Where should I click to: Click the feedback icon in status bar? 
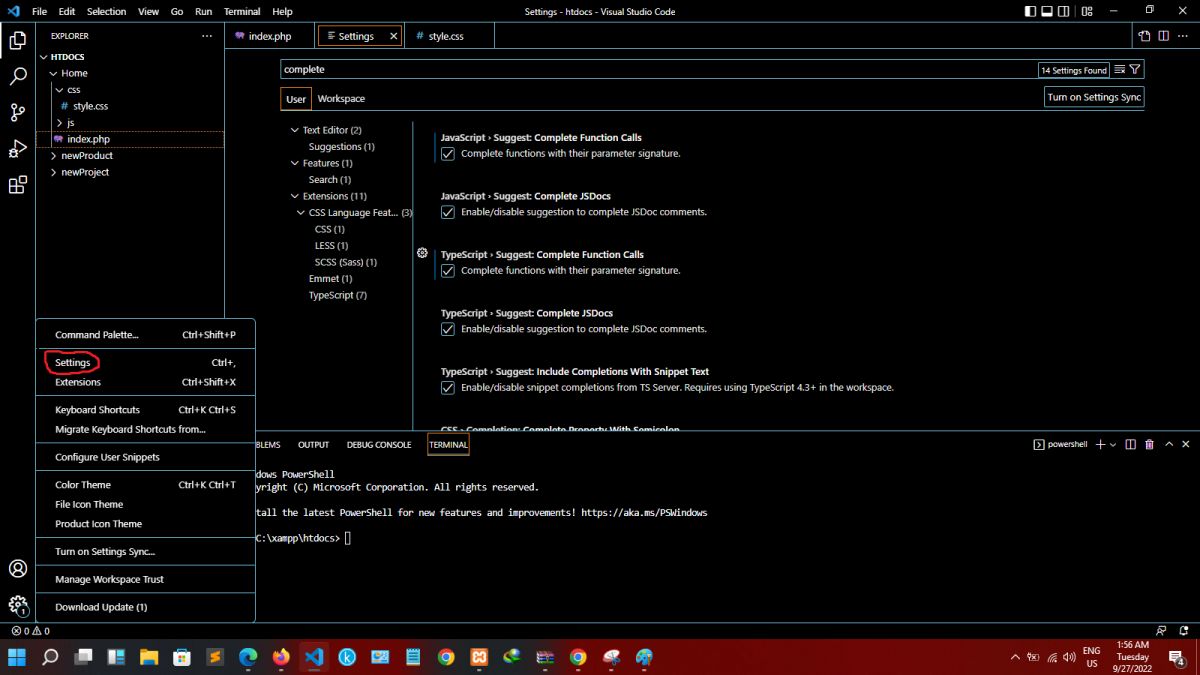point(1161,631)
